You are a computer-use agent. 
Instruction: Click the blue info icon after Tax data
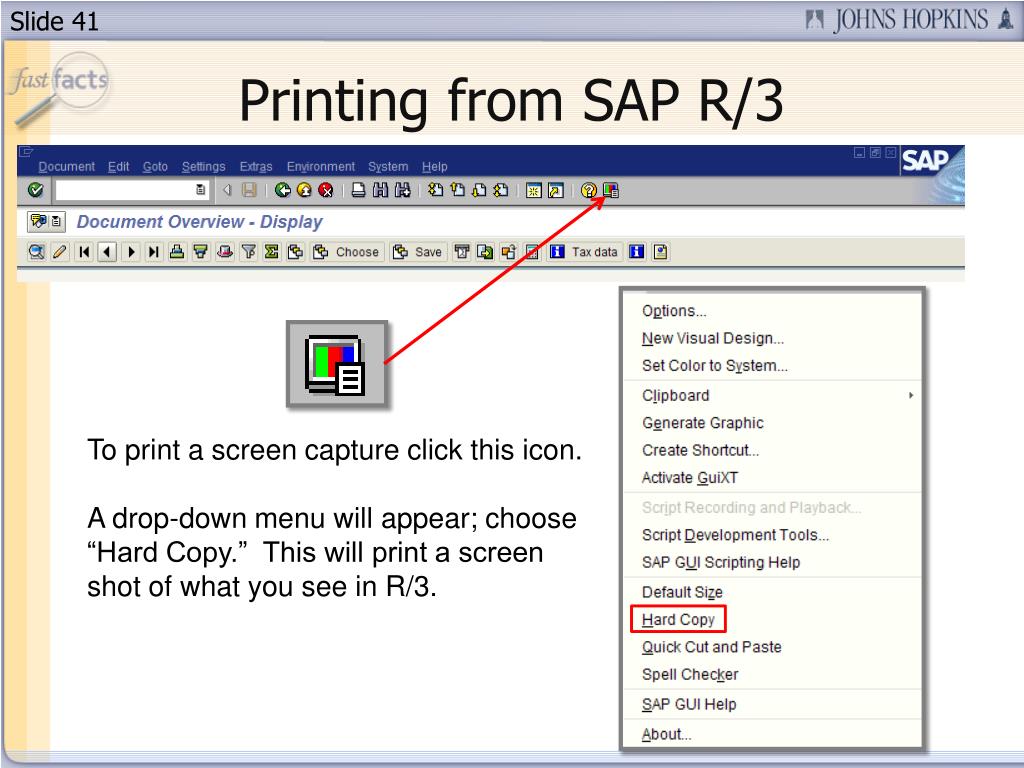pyautogui.click(x=637, y=252)
